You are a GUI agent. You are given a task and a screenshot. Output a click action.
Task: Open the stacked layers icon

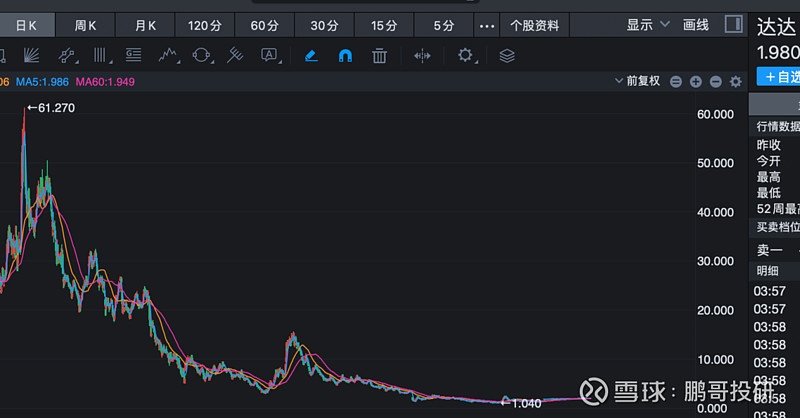coord(507,56)
